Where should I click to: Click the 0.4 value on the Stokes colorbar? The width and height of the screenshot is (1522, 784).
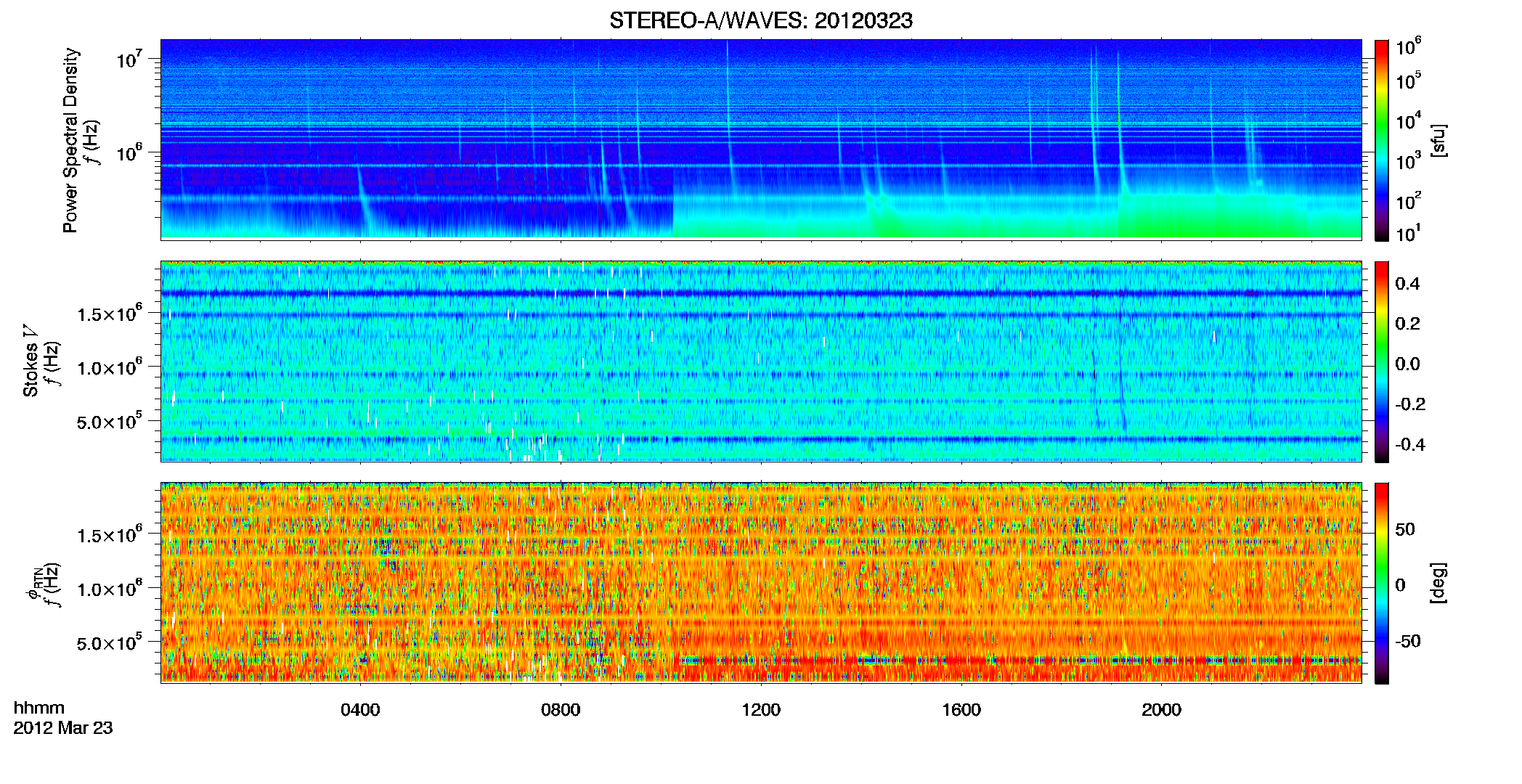click(1407, 284)
